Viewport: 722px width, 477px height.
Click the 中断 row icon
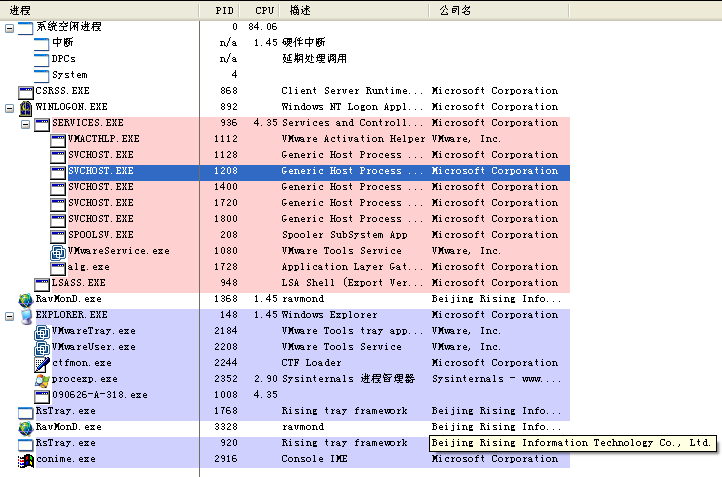[41, 44]
